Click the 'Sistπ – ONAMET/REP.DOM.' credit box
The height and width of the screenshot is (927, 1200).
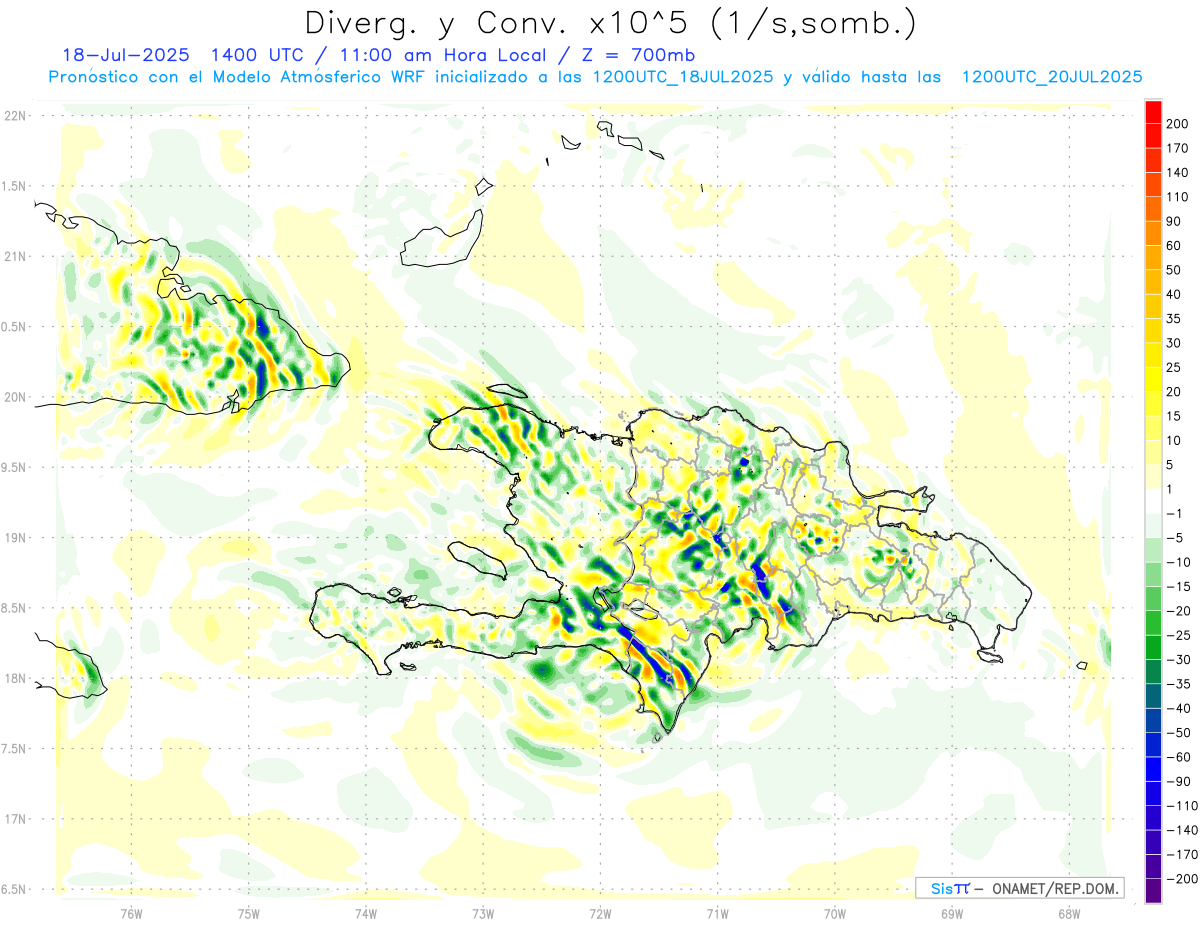pyautogui.click(x=1019, y=888)
